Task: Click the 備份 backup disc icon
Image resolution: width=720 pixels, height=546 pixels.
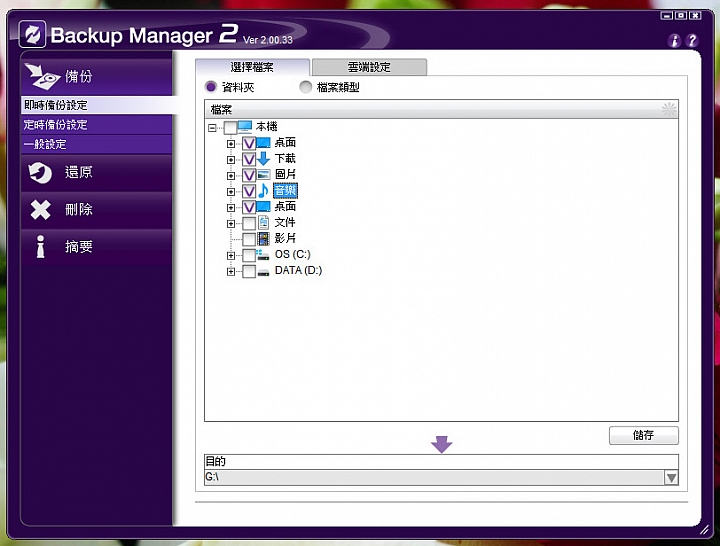Action: pyautogui.click(x=42, y=76)
